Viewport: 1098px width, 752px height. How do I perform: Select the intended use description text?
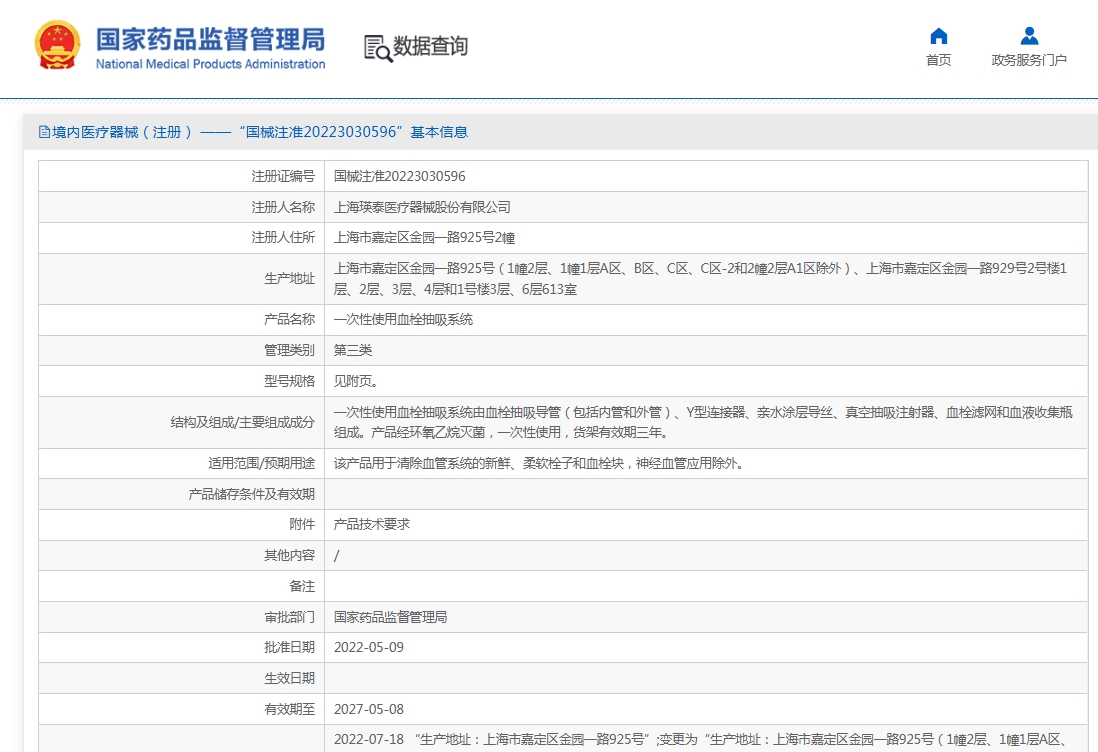pos(538,464)
